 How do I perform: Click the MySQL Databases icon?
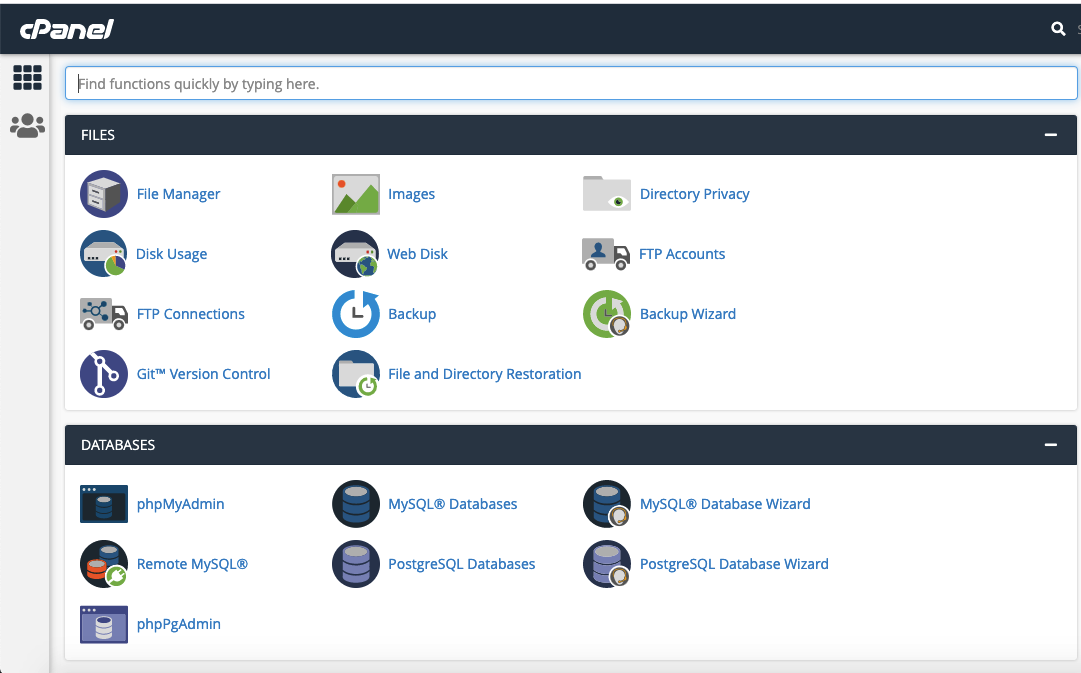click(356, 504)
